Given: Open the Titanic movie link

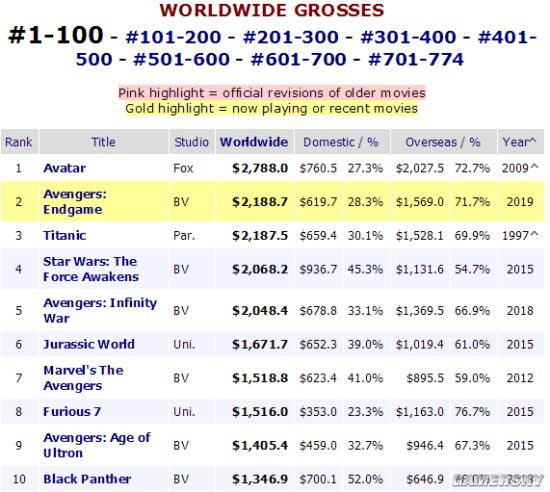Looking at the screenshot, I should (65, 235).
